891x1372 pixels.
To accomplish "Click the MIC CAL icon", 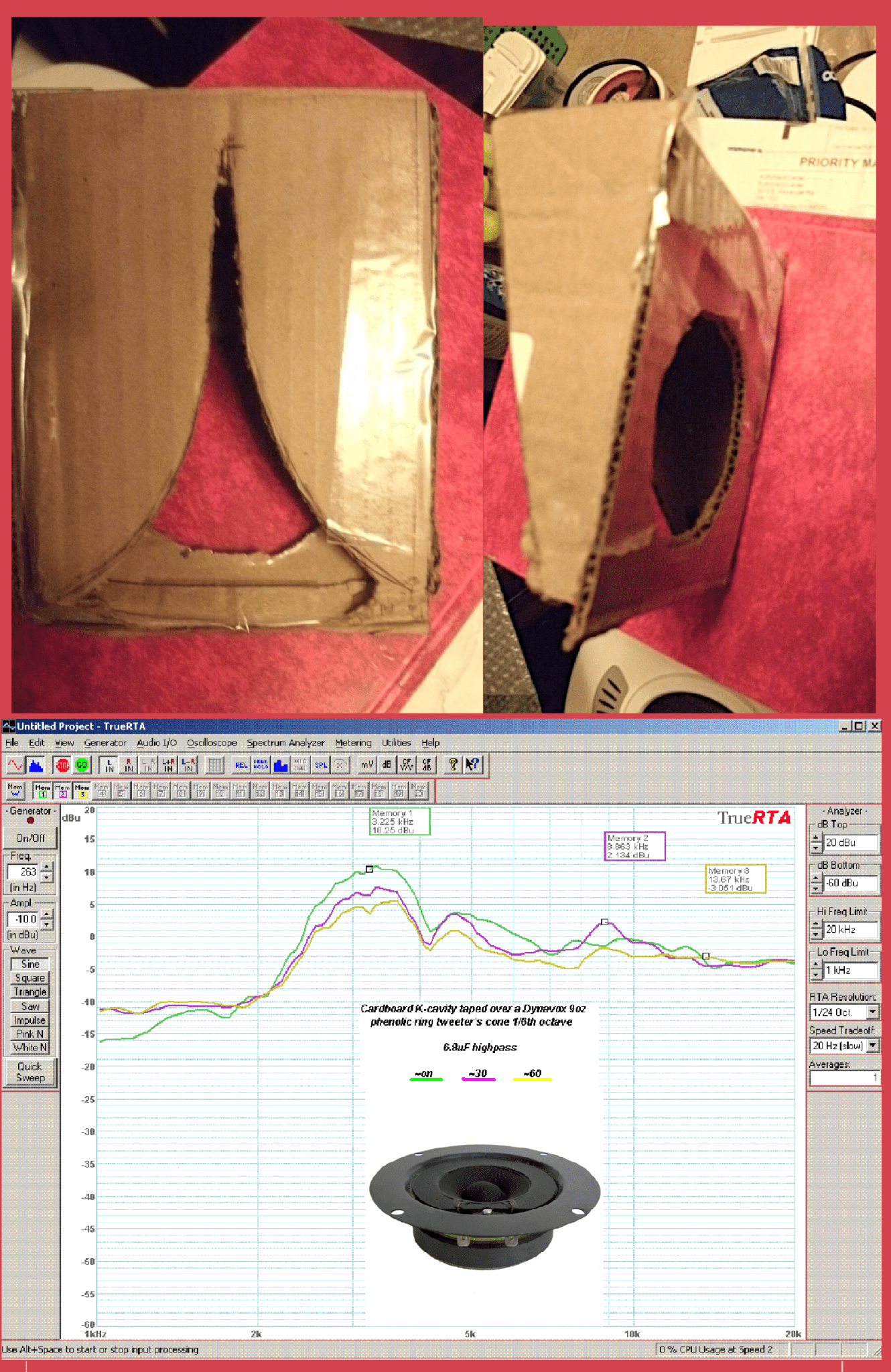I will pyautogui.click(x=300, y=764).
